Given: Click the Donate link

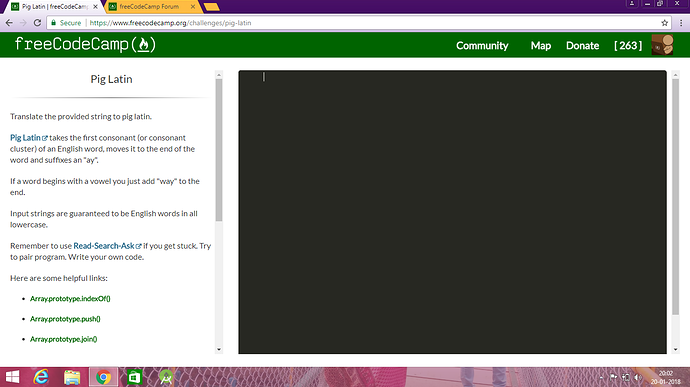Looking at the screenshot, I should pyautogui.click(x=582, y=46).
